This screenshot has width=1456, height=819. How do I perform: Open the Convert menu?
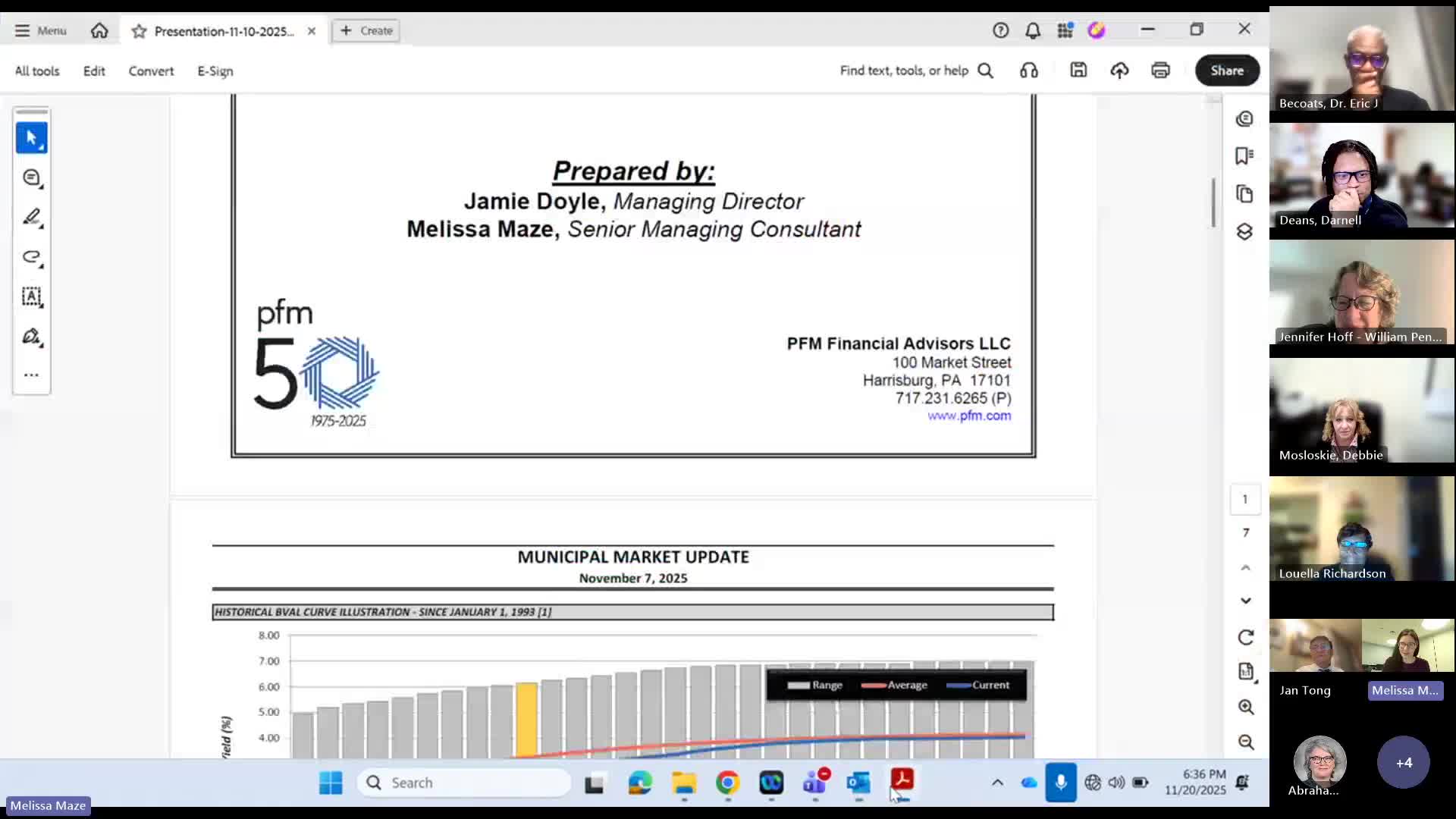click(x=151, y=71)
